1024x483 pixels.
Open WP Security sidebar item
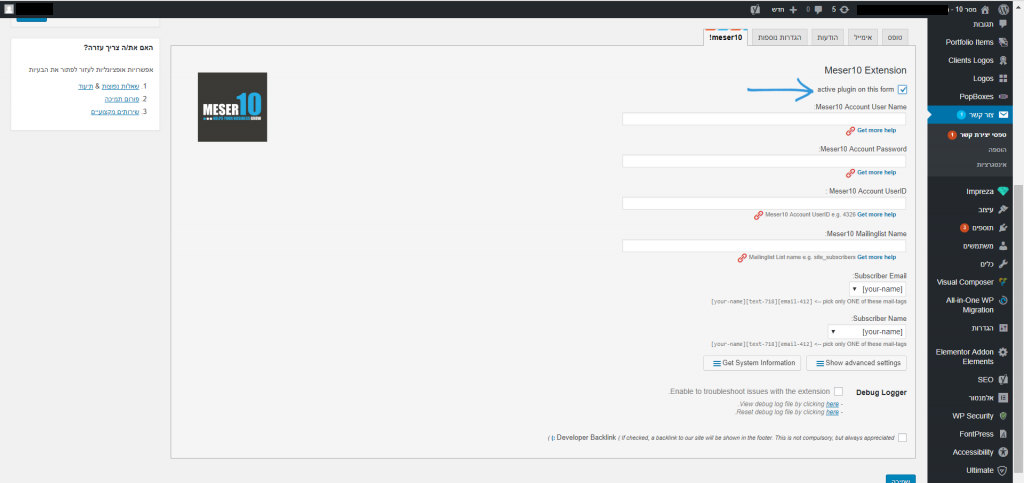pos(975,415)
